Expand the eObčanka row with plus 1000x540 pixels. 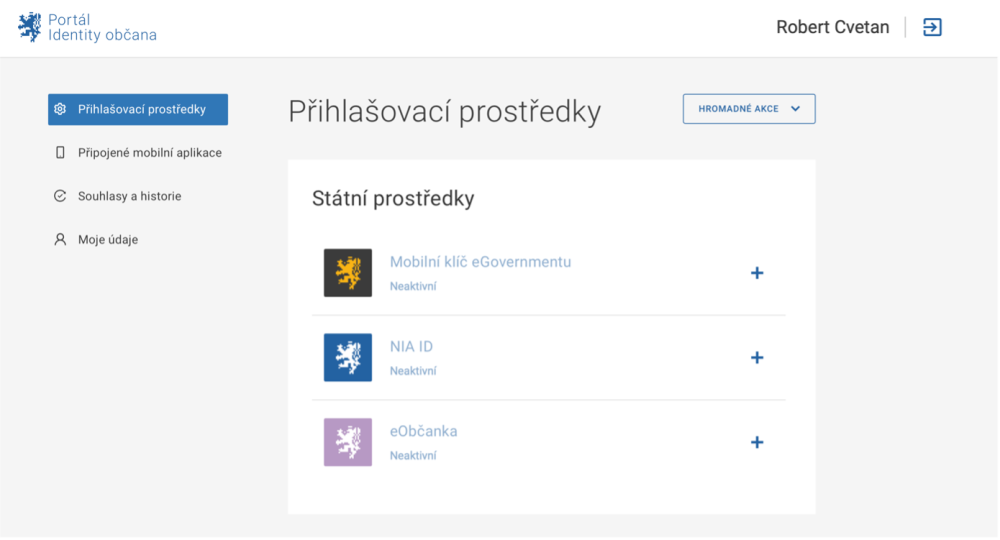(x=757, y=442)
